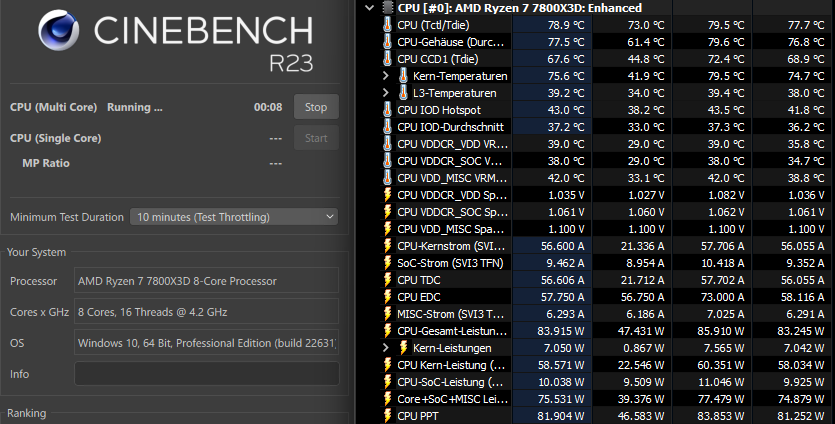This screenshot has height=424, width=835.
Task: Click lightning icon beside Kern-Leistungen
Action: click(x=404, y=348)
